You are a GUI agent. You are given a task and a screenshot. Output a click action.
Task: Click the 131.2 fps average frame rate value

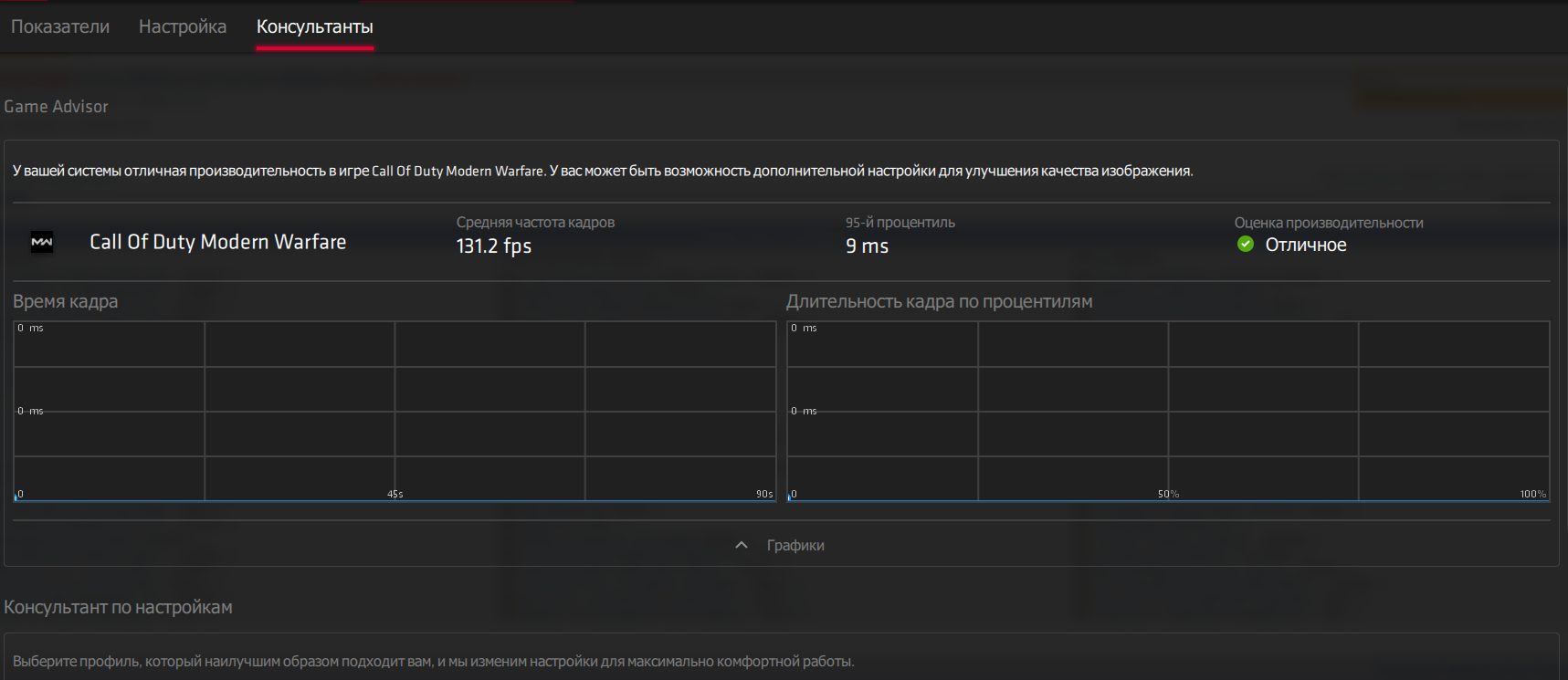[x=494, y=246]
